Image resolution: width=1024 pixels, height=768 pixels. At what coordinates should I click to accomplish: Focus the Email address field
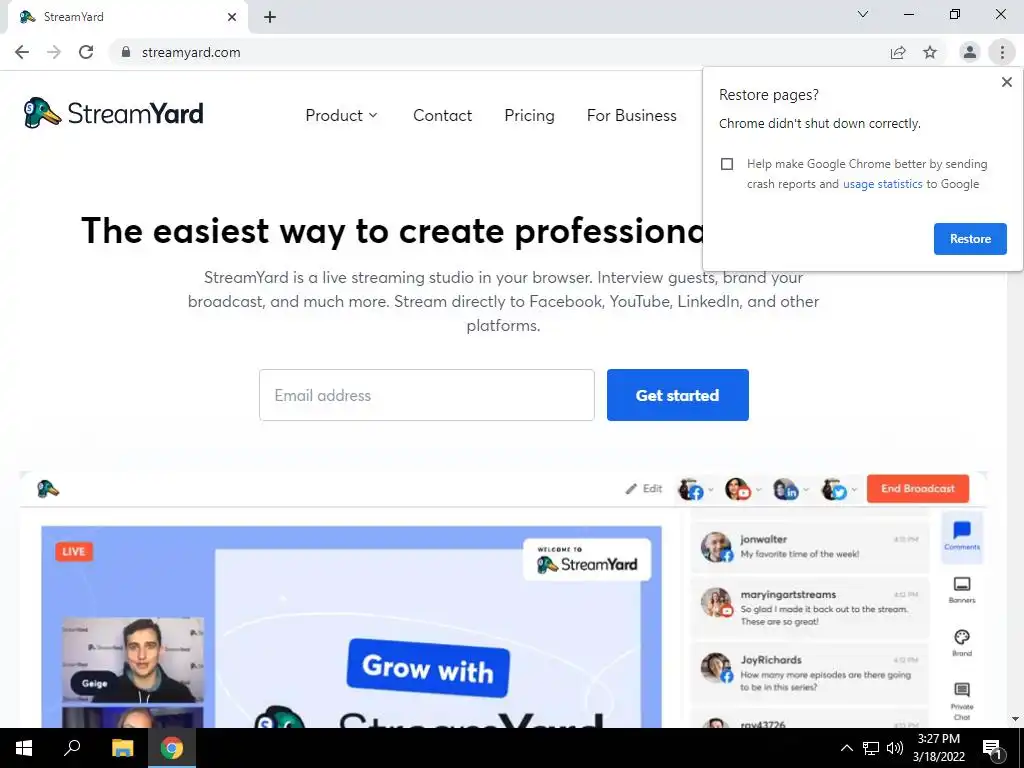(426, 395)
